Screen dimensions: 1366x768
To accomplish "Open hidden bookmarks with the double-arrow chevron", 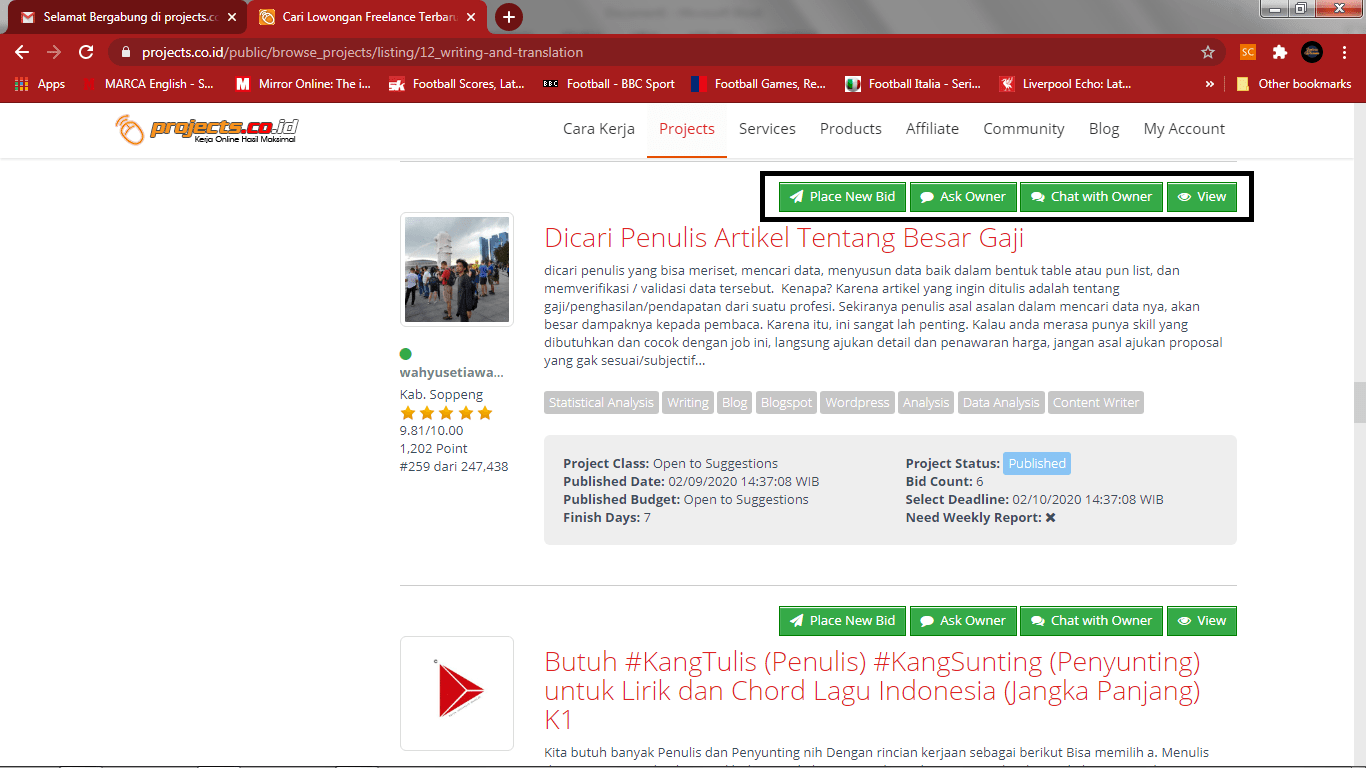I will point(1211,84).
